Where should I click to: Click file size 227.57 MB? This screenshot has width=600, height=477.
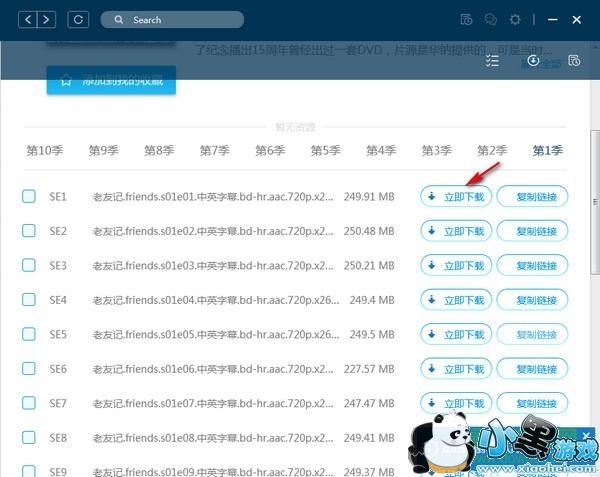point(369,369)
